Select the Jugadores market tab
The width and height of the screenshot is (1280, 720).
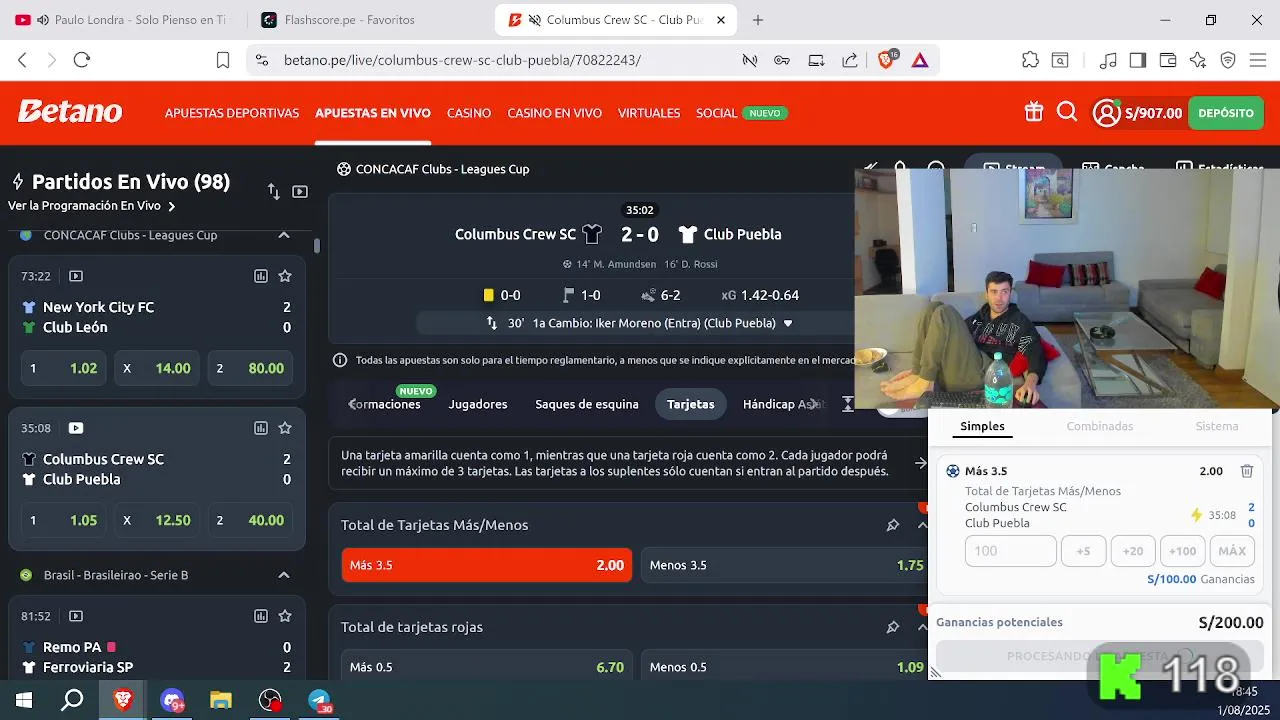pyautogui.click(x=478, y=404)
